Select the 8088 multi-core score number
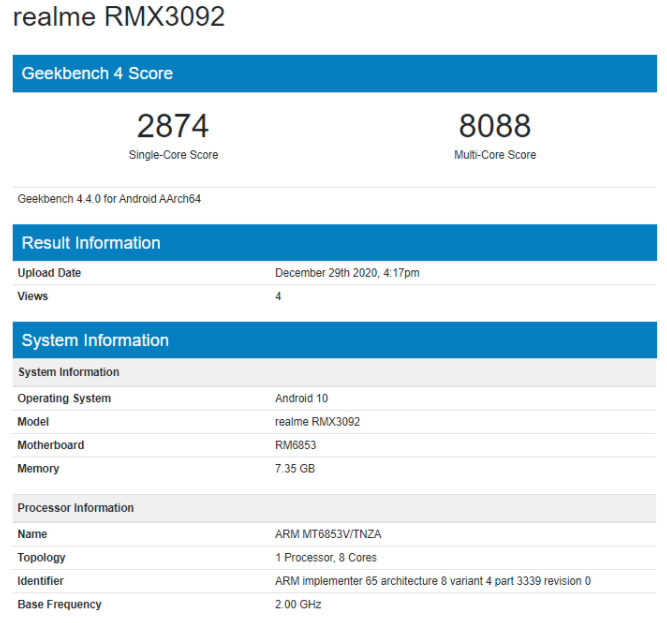The height and width of the screenshot is (623, 667). pos(494,126)
